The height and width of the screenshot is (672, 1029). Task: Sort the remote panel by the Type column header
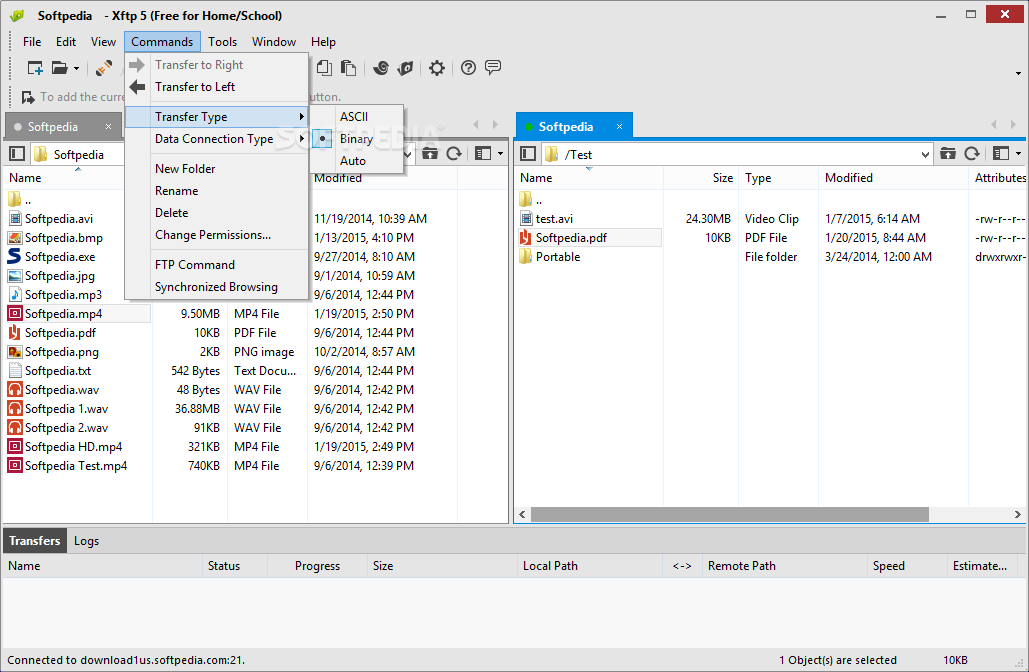(x=778, y=178)
